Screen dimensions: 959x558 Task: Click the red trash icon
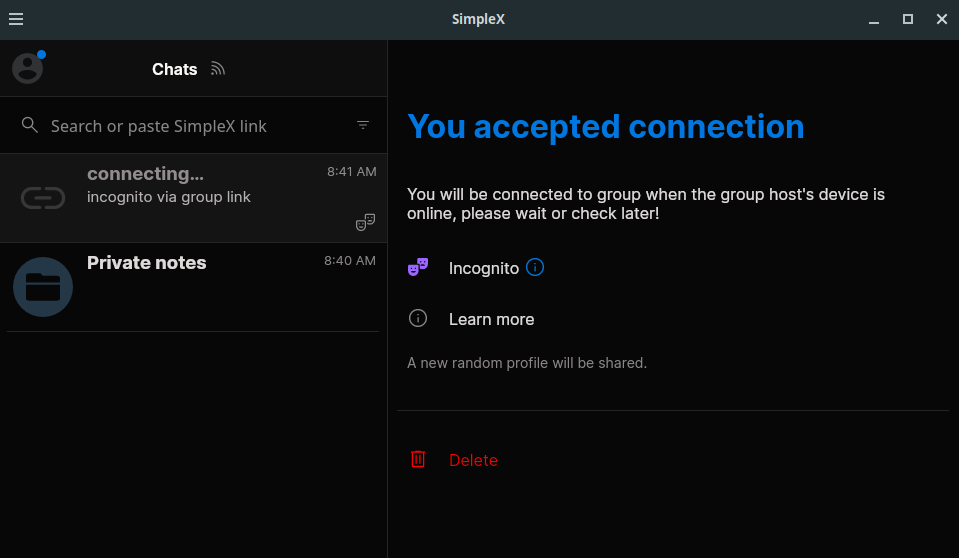click(418, 459)
